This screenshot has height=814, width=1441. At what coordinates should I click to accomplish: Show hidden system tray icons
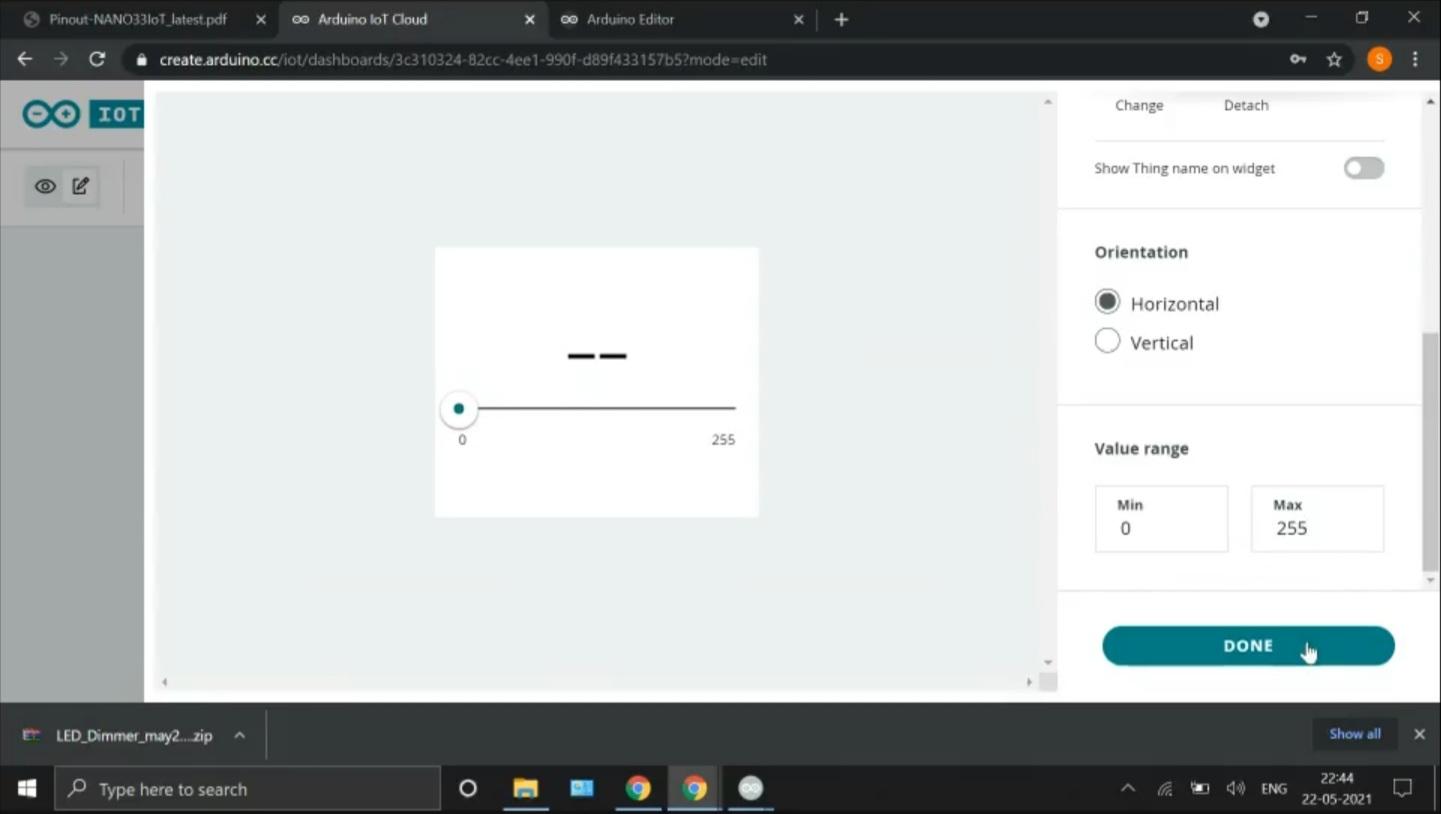tap(1128, 788)
